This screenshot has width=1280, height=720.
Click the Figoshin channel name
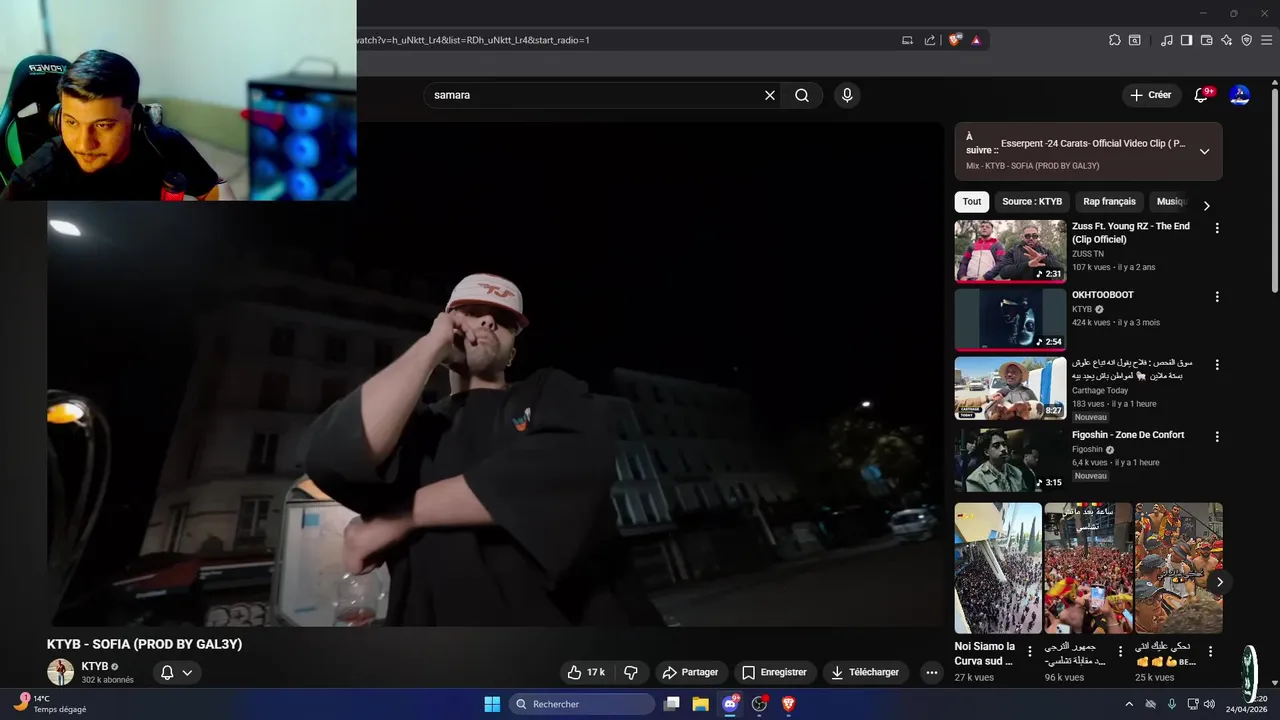click(1087, 449)
